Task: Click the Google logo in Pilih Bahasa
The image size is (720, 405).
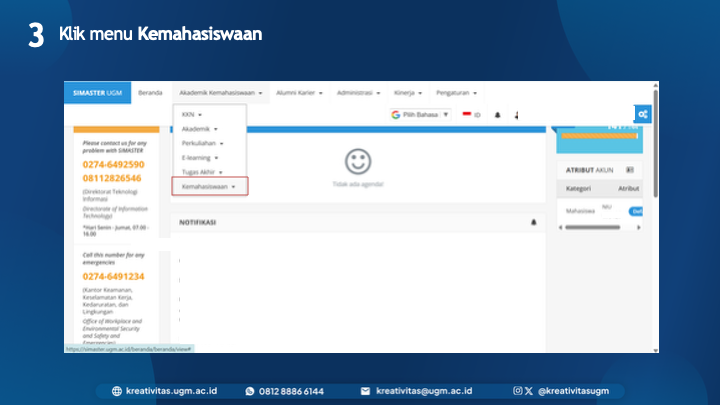Action: pos(396,115)
